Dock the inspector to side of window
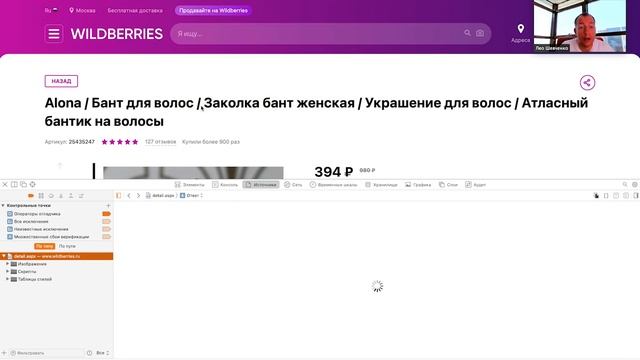 click(14, 184)
